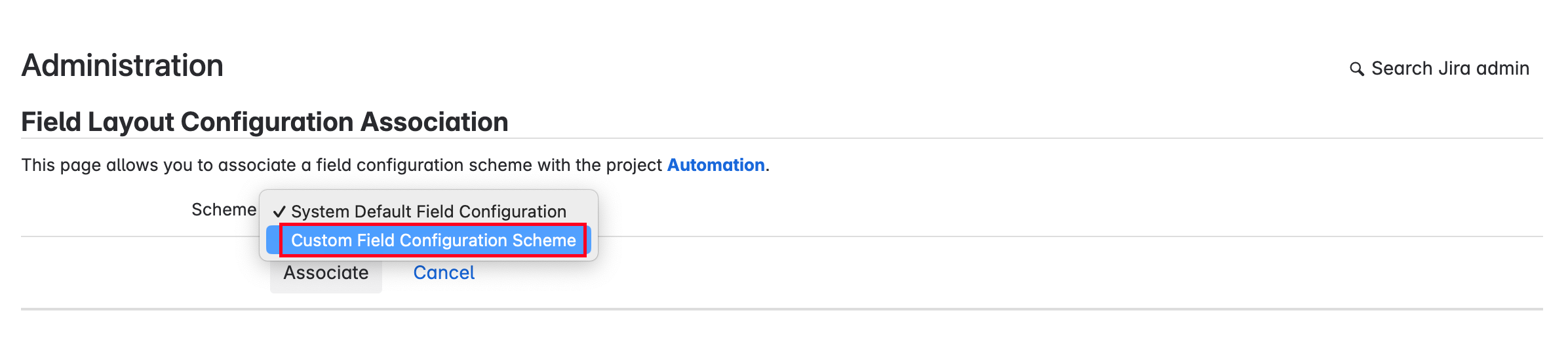Click the word "Association" in the heading
This screenshot has width=1568, height=355.
click(x=434, y=122)
